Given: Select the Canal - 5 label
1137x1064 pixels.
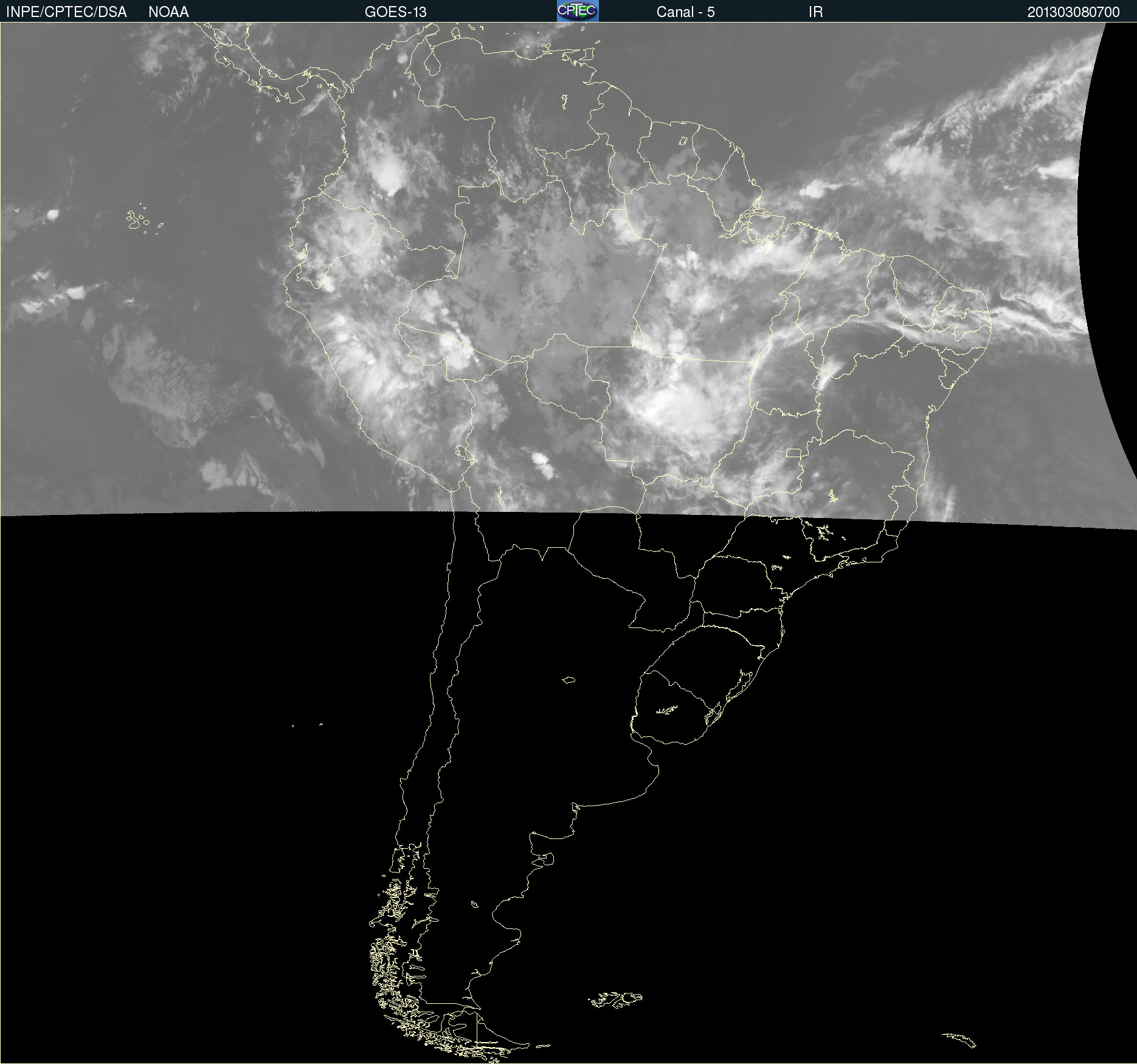Looking at the screenshot, I should click(685, 12).
